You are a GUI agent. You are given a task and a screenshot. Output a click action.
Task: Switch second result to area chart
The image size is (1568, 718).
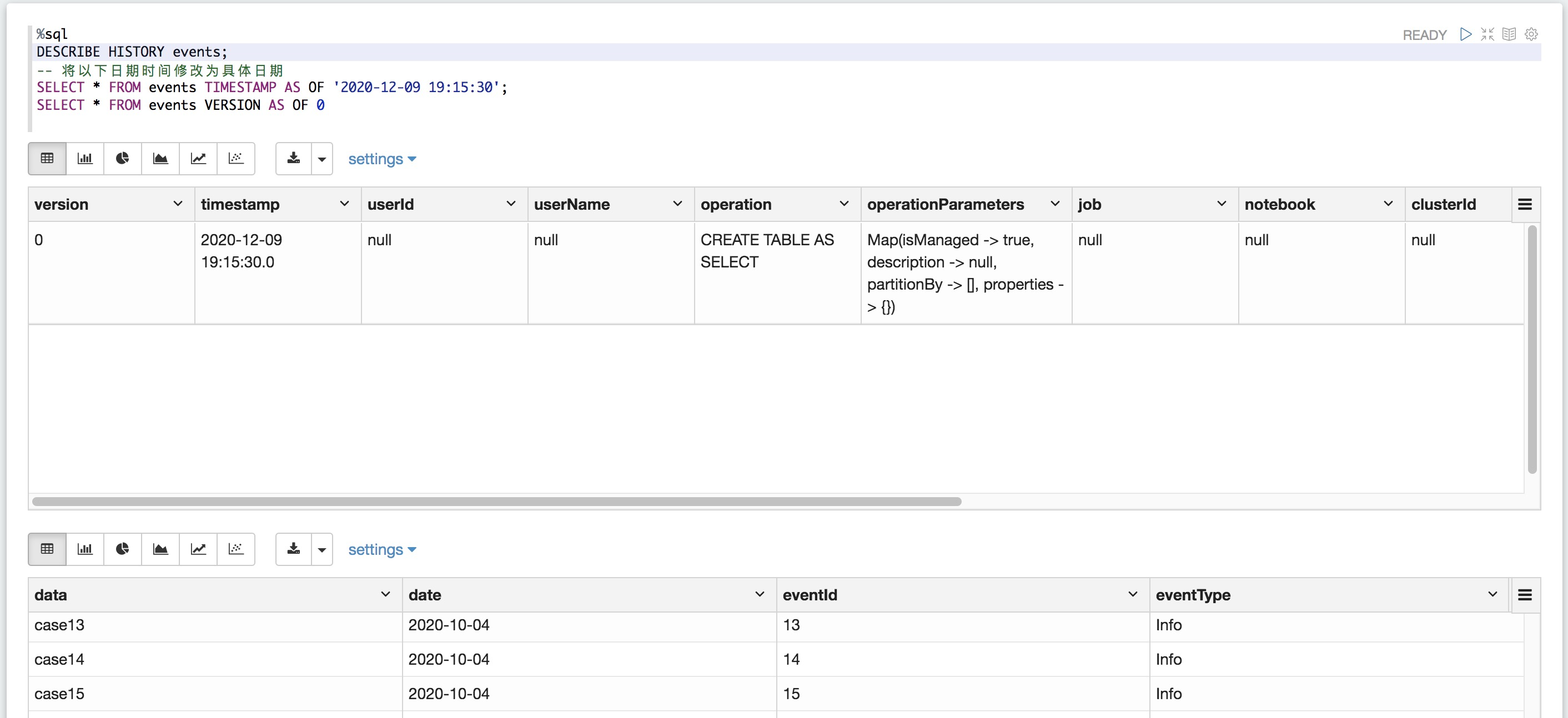click(x=160, y=549)
